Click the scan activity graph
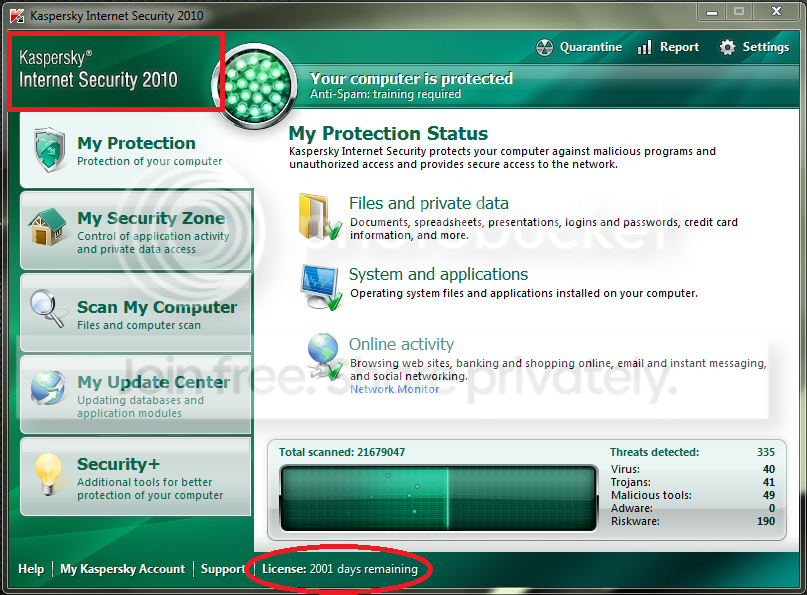807x595 pixels. click(x=438, y=498)
